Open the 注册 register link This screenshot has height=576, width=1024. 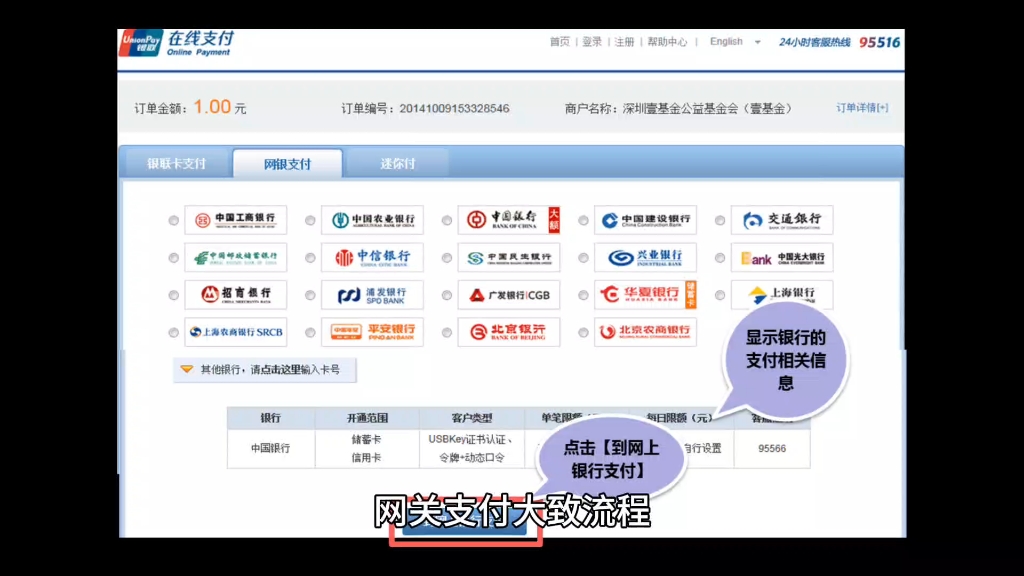point(624,42)
